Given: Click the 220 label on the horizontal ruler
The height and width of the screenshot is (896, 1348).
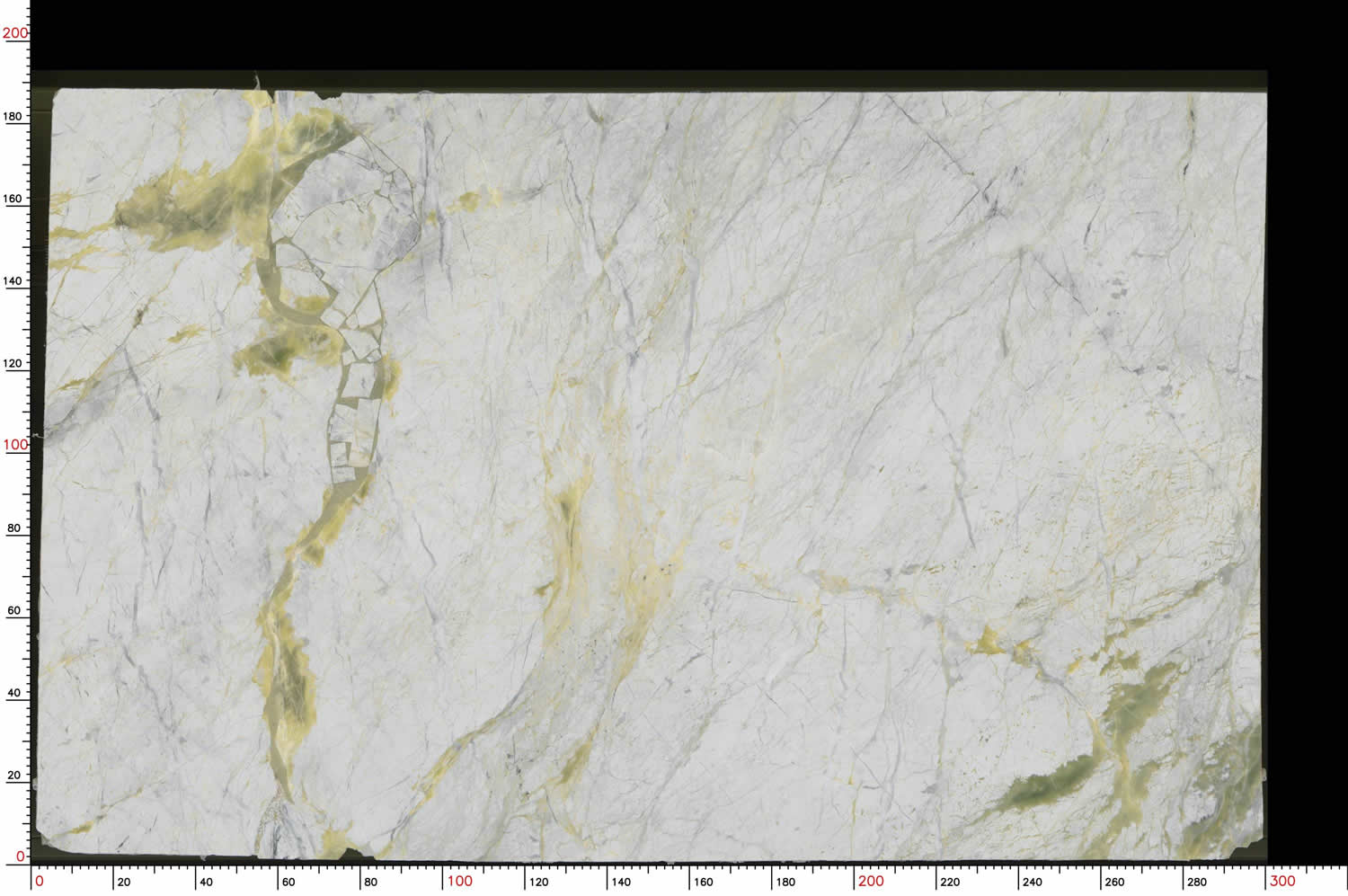Looking at the screenshot, I should pos(950,882).
